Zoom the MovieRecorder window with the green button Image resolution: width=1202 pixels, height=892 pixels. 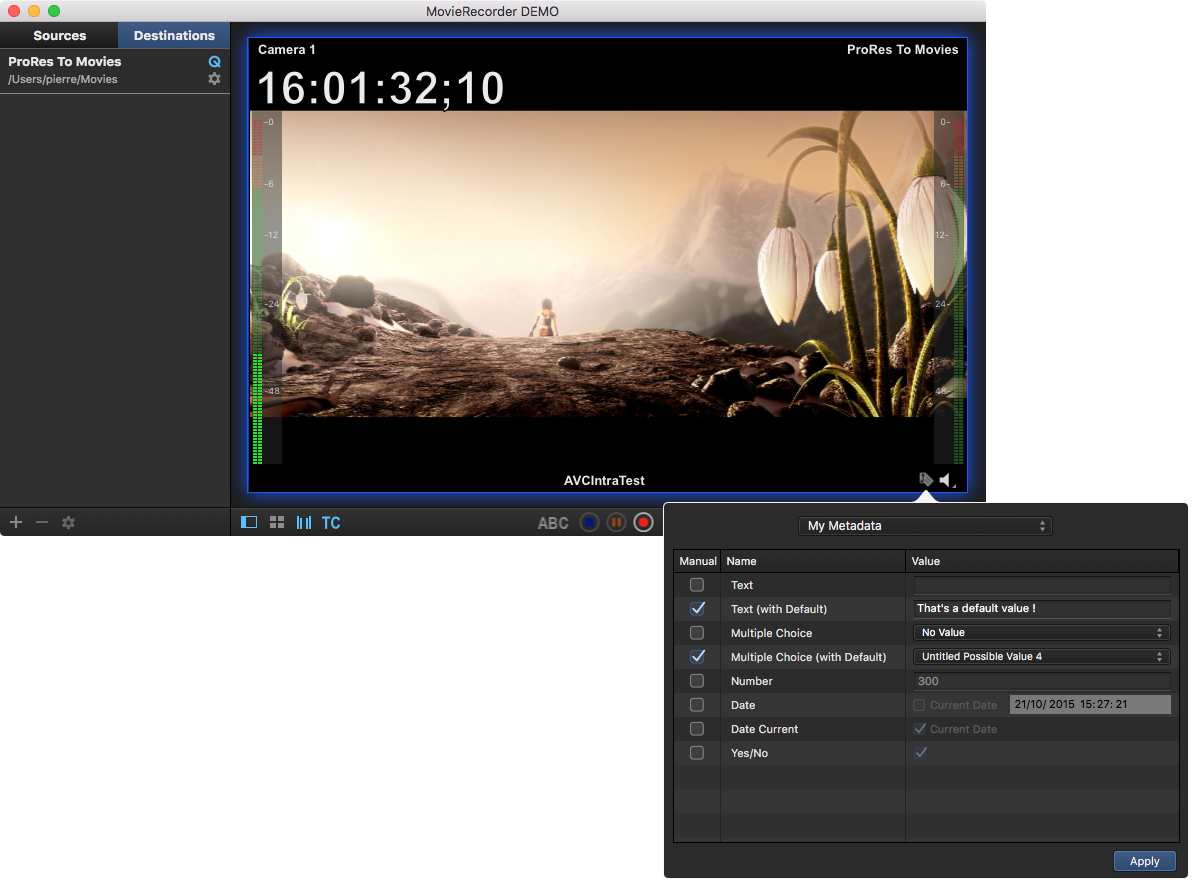(x=54, y=11)
